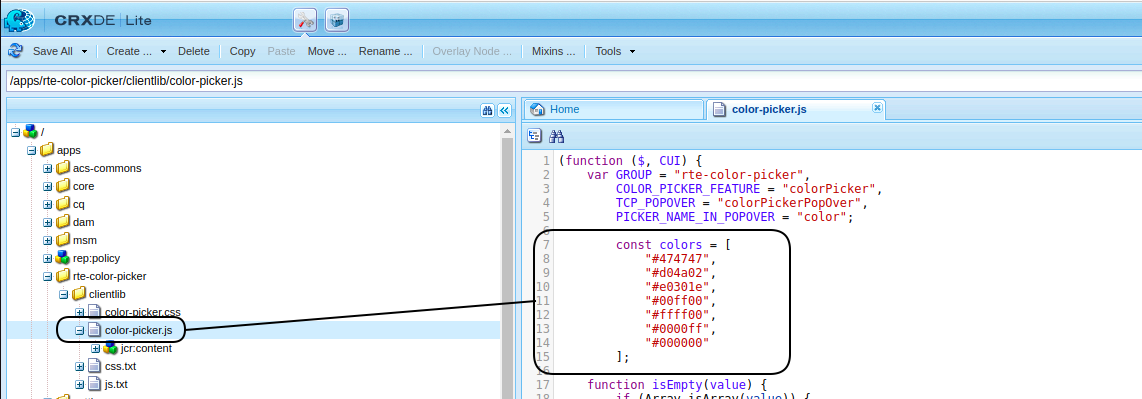Open the Save All dropdown arrow
1142x399 pixels.
pyautogui.click(x=84, y=52)
